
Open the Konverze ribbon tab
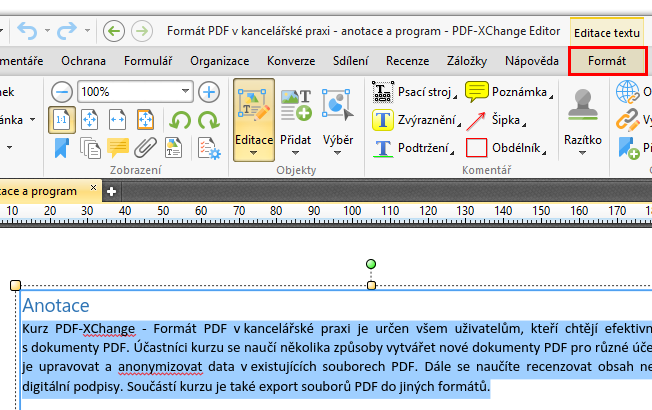click(291, 61)
